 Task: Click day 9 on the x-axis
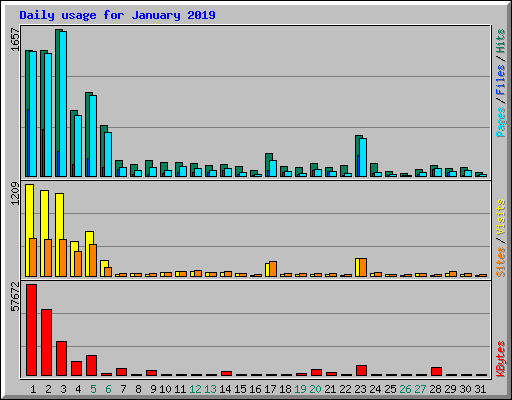tap(153, 389)
